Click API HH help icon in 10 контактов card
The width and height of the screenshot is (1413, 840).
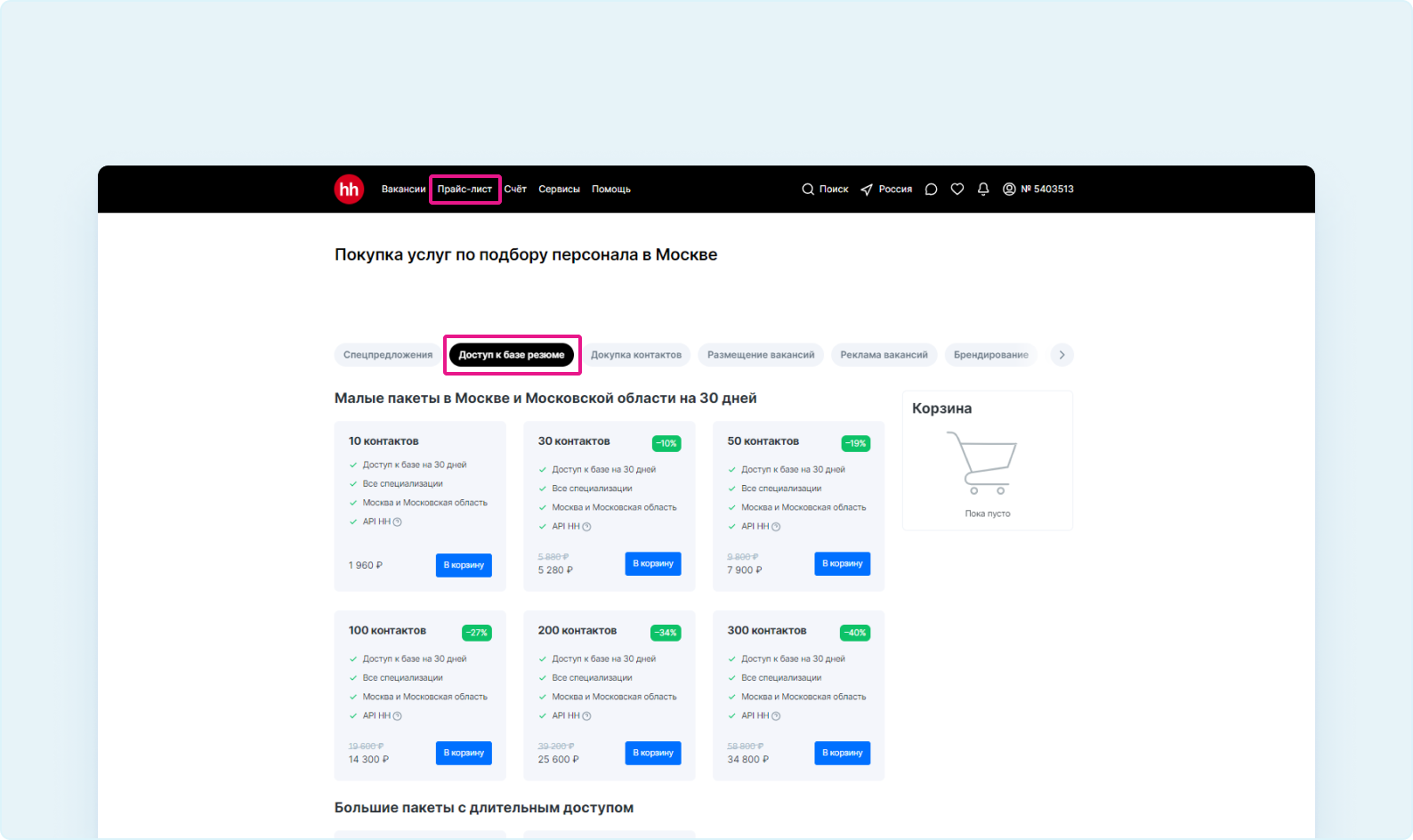(x=398, y=522)
